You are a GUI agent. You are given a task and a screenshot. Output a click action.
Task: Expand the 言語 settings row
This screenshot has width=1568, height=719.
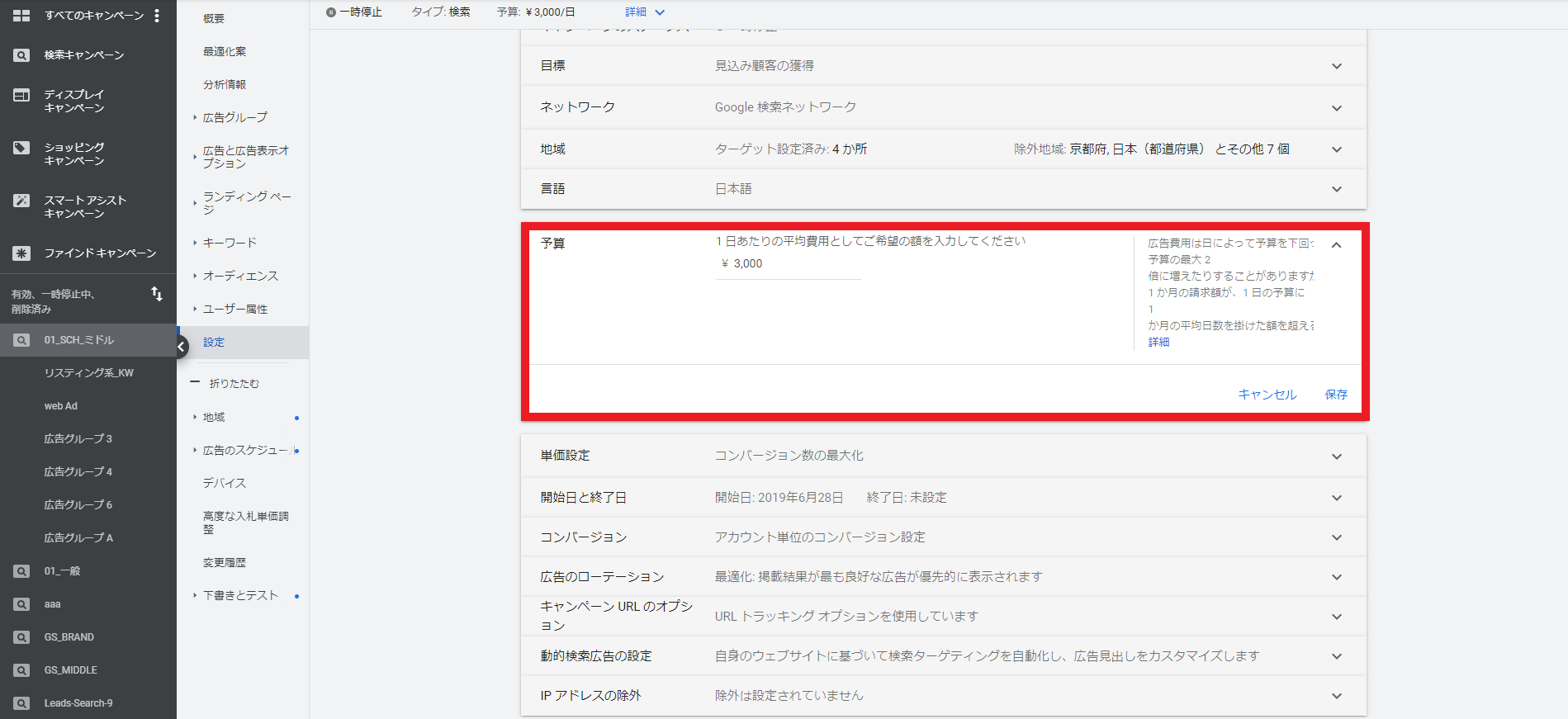(x=1337, y=189)
